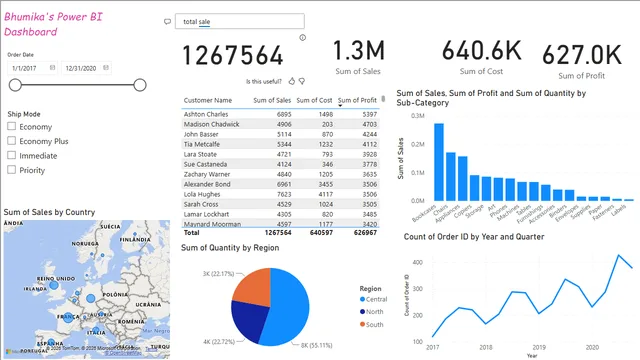Click the info icon beside 1267564
The width and height of the screenshot is (640, 360).
[302, 38]
